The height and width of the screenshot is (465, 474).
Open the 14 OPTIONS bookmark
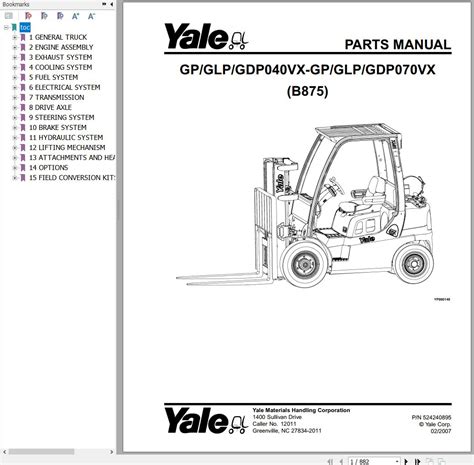(x=48, y=167)
